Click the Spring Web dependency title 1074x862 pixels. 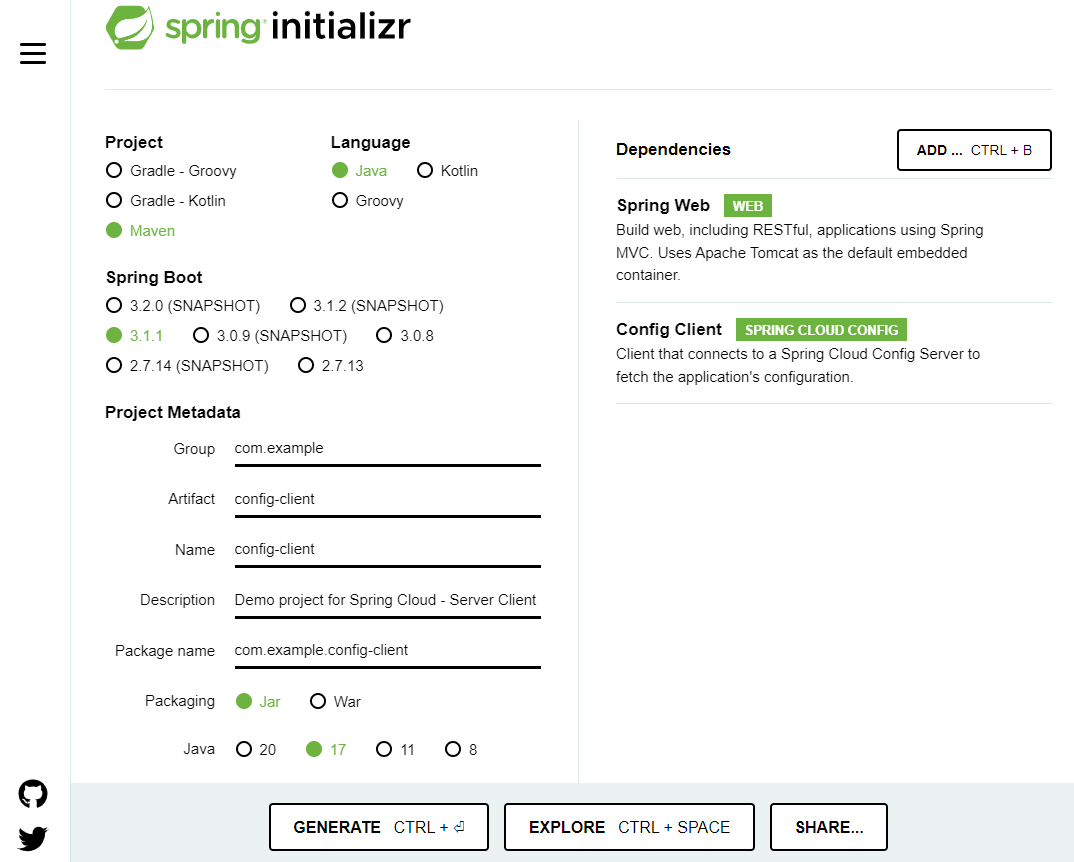663,206
